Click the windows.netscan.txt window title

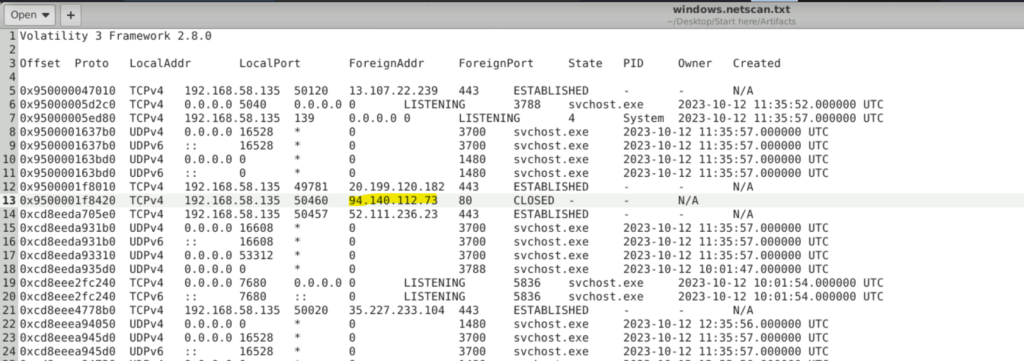tap(731, 9)
